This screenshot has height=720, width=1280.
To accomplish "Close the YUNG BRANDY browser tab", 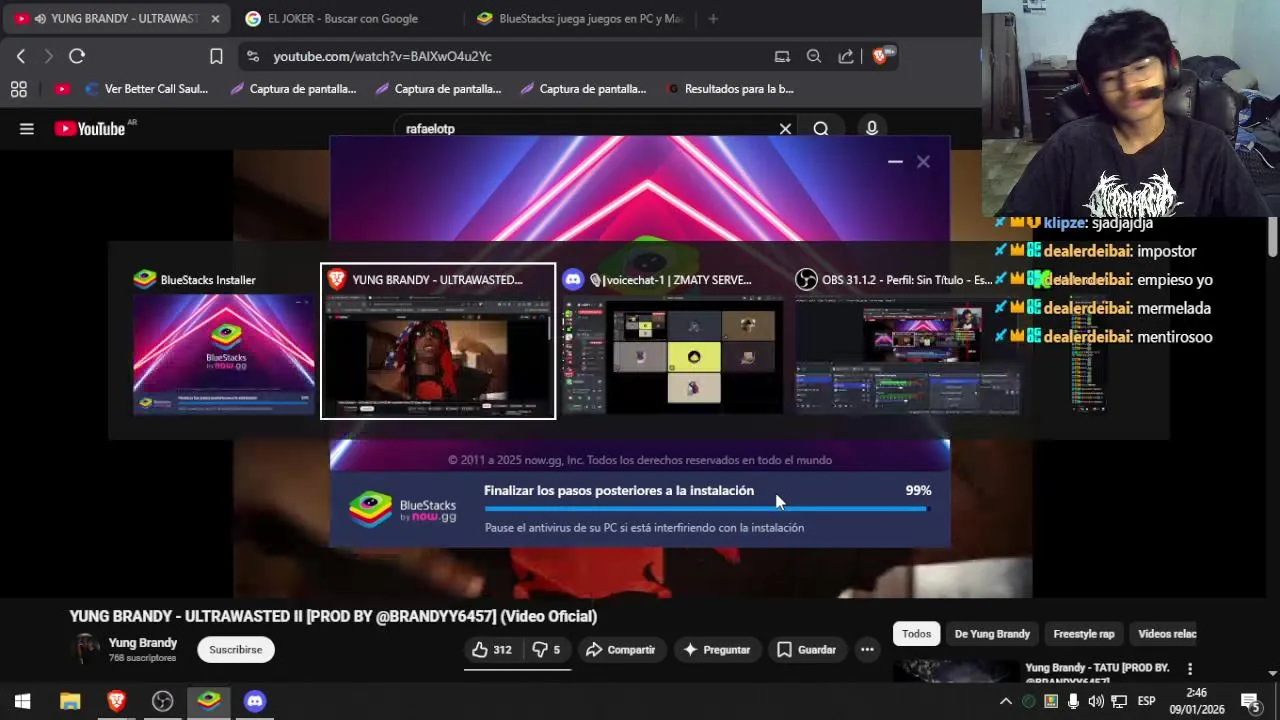I will [215, 19].
